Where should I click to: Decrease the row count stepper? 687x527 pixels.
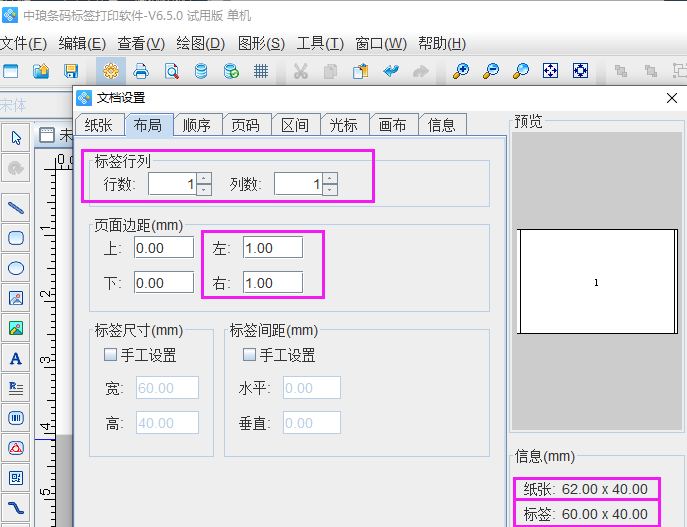point(204,190)
